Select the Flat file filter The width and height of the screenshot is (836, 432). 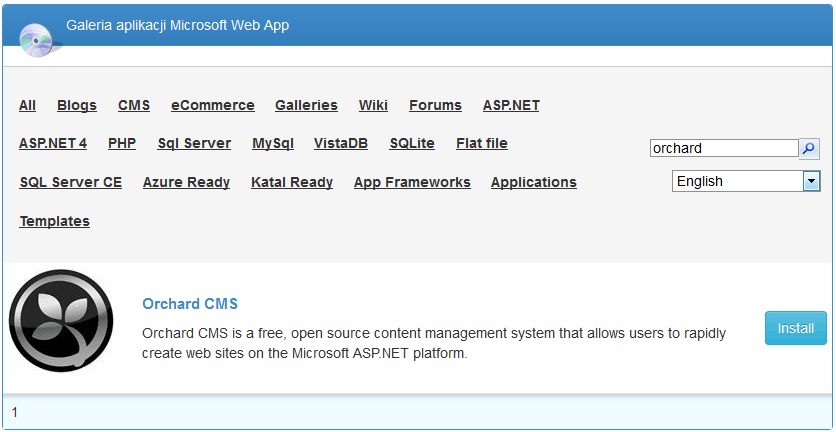pyautogui.click(x=482, y=143)
